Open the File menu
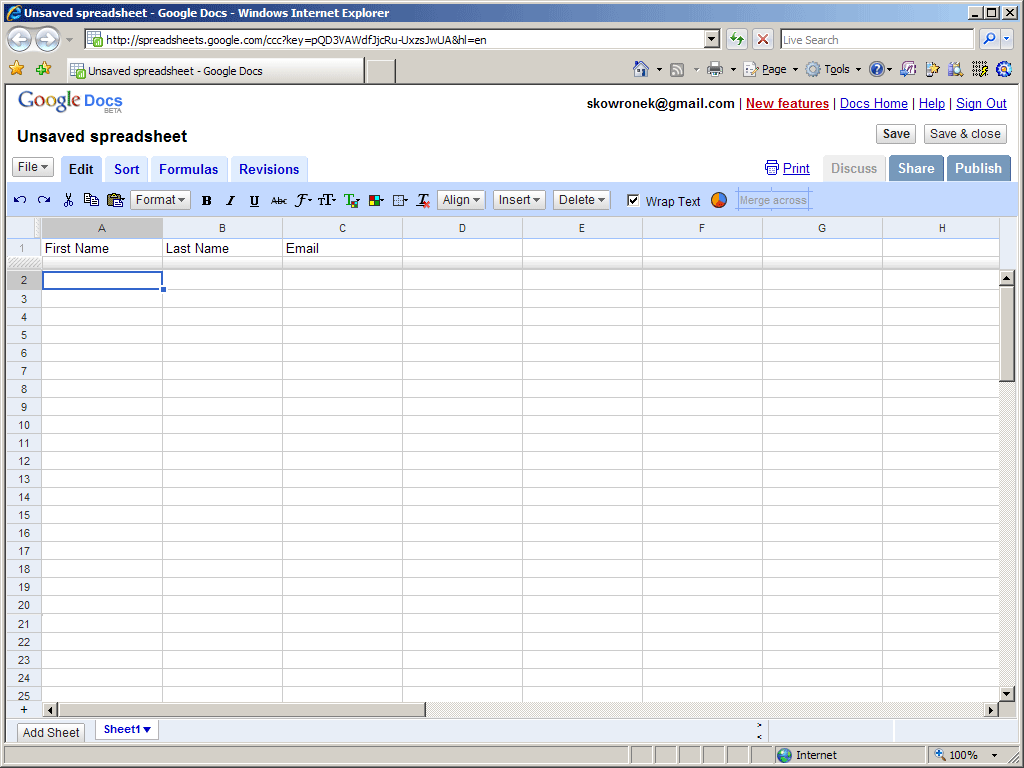The height and width of the screenshot is (768, 1024). [33, 167]
